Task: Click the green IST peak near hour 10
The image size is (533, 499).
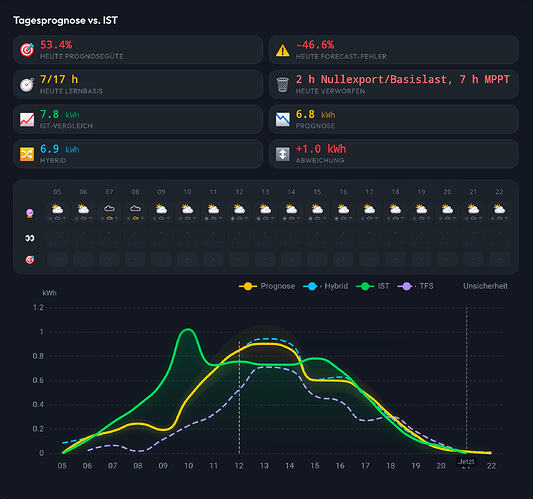Action: (188, 329)
